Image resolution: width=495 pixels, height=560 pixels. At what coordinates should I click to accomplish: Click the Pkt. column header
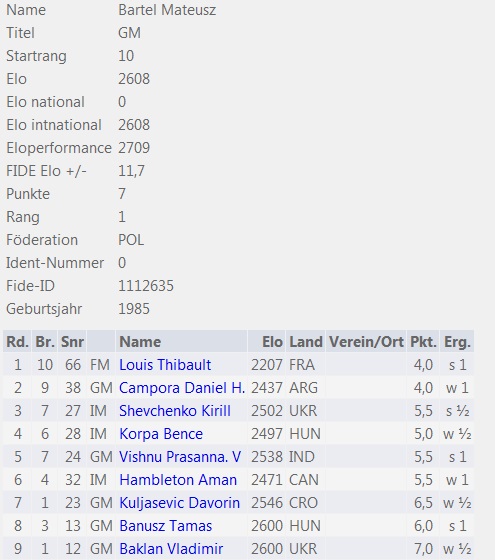(423, 342)
